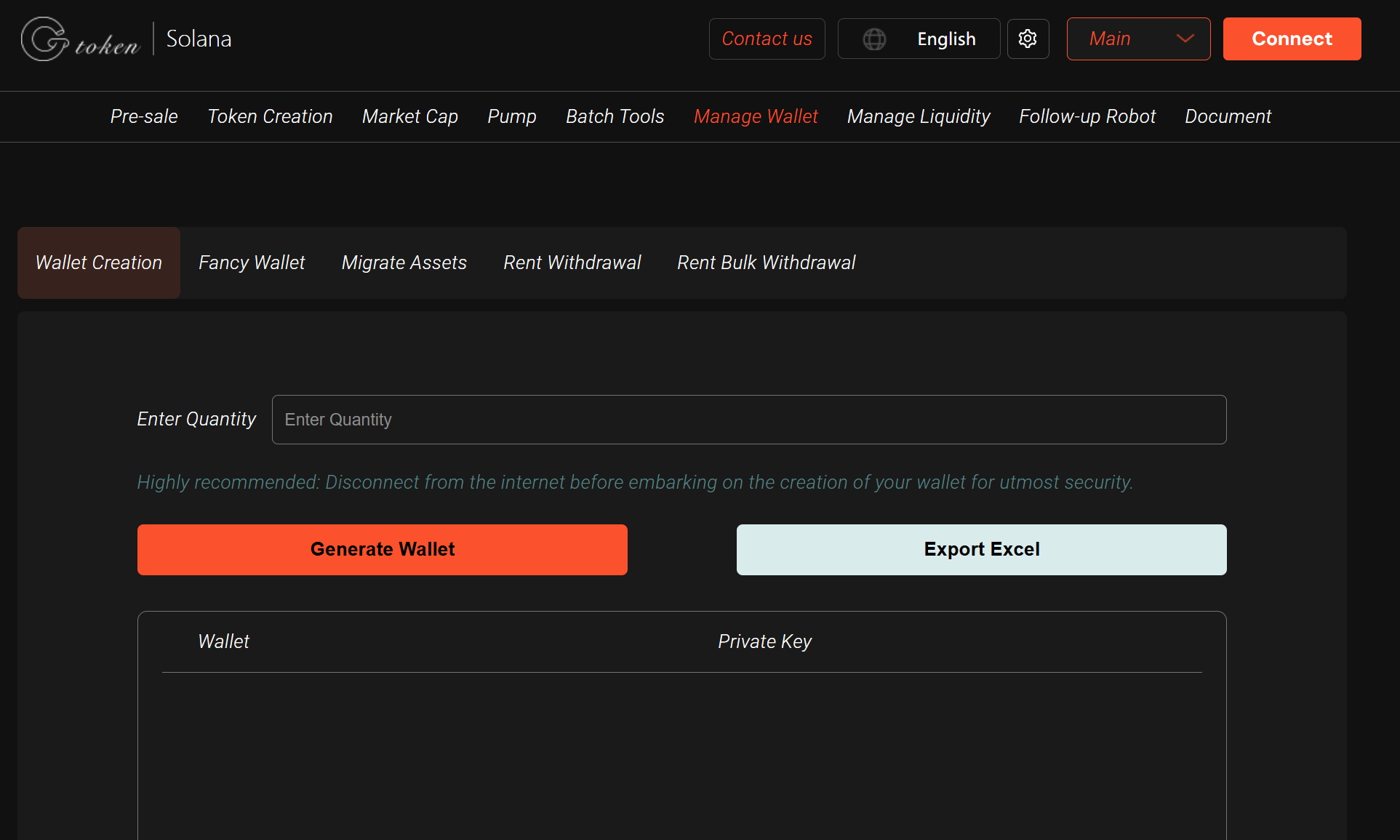Open the Rent Bulk Withdrawal tab
This screenshot has height=840, width=1400.
click(766, 263)
